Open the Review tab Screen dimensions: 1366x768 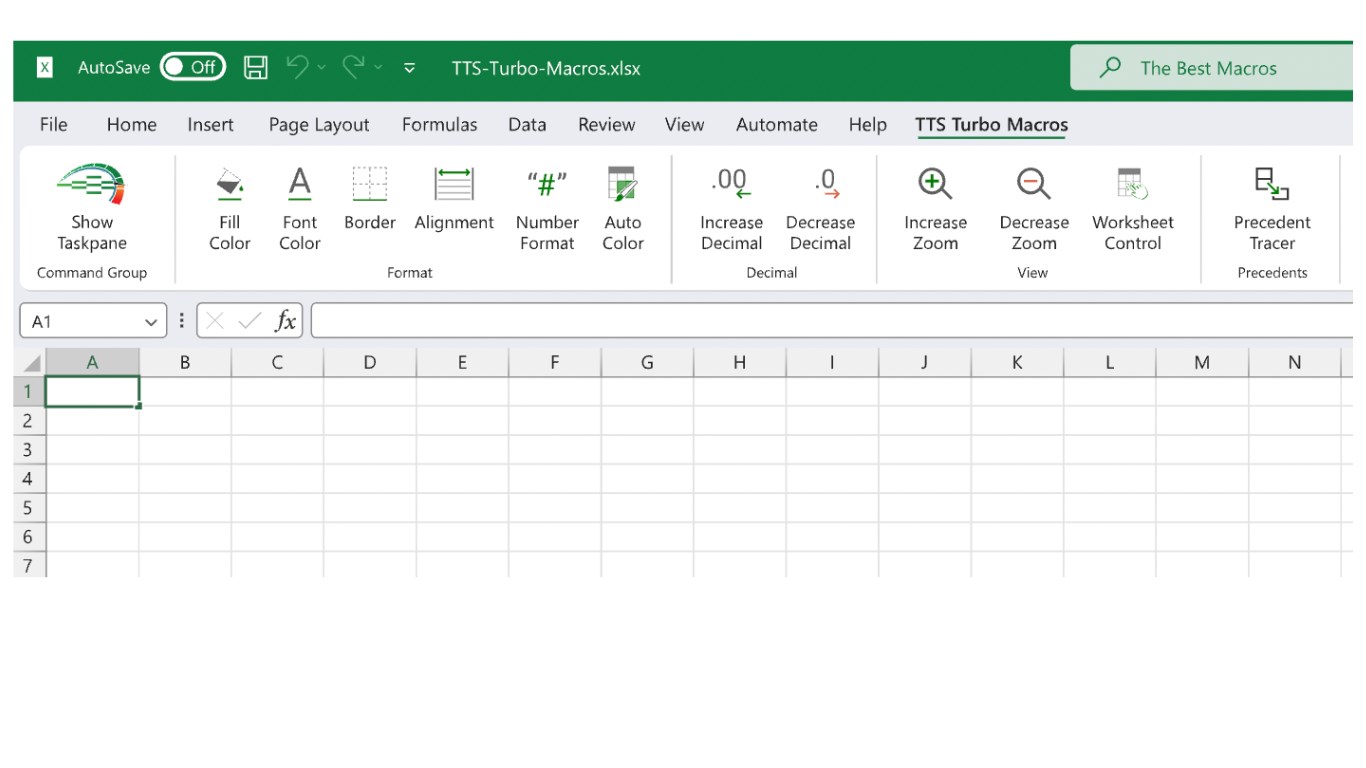[607, 125]
